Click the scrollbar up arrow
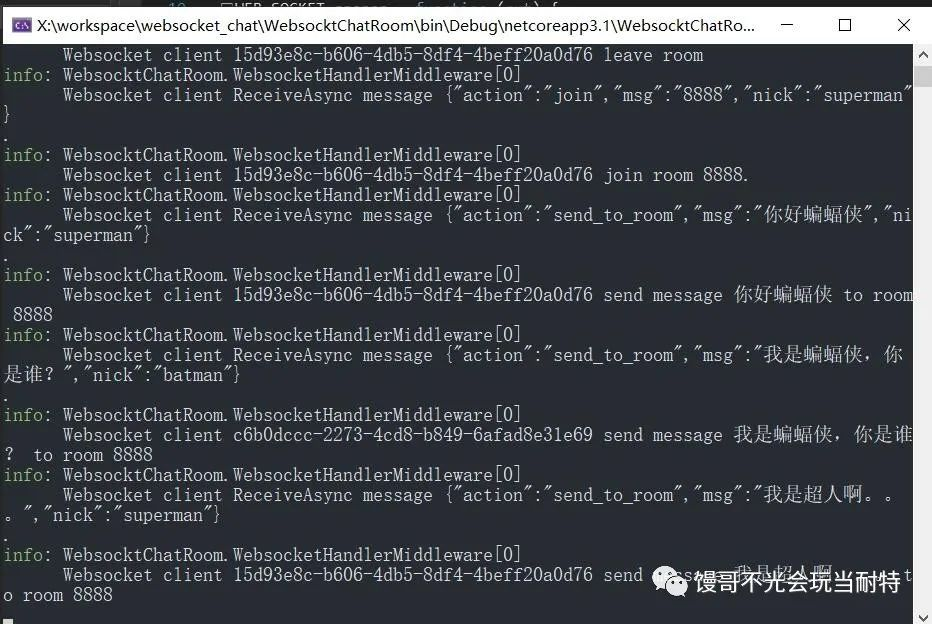The height and width of the screenshot is (624, 932). [x=922, y=55]
